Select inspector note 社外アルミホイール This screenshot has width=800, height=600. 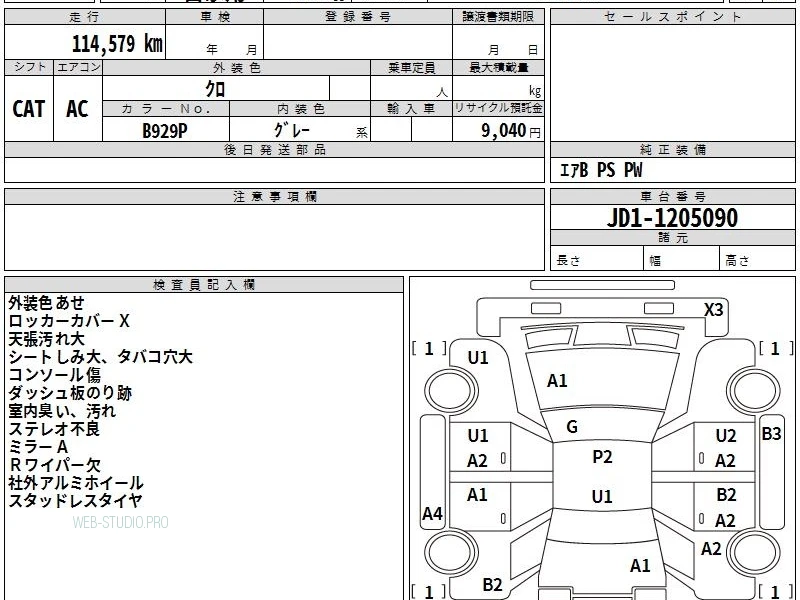[76, 483]
